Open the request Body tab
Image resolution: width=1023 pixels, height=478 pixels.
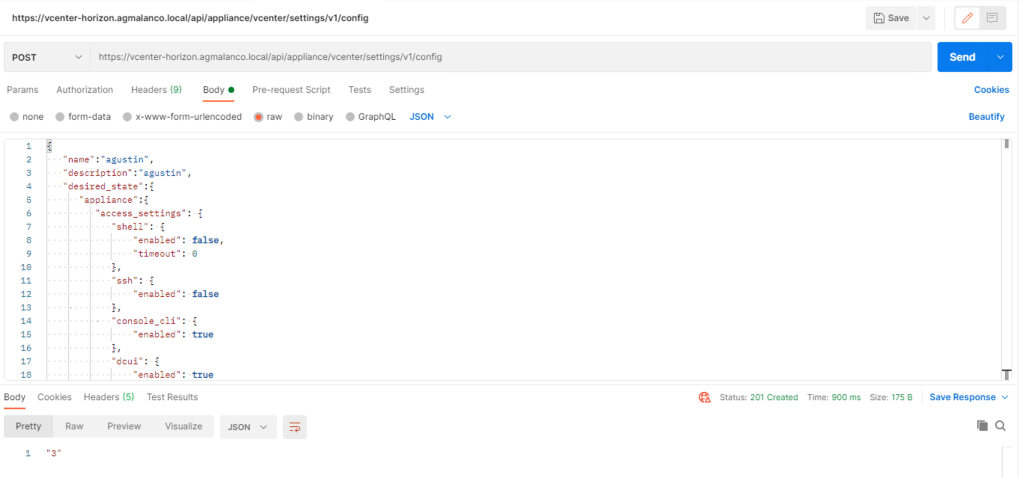point(218,90)
